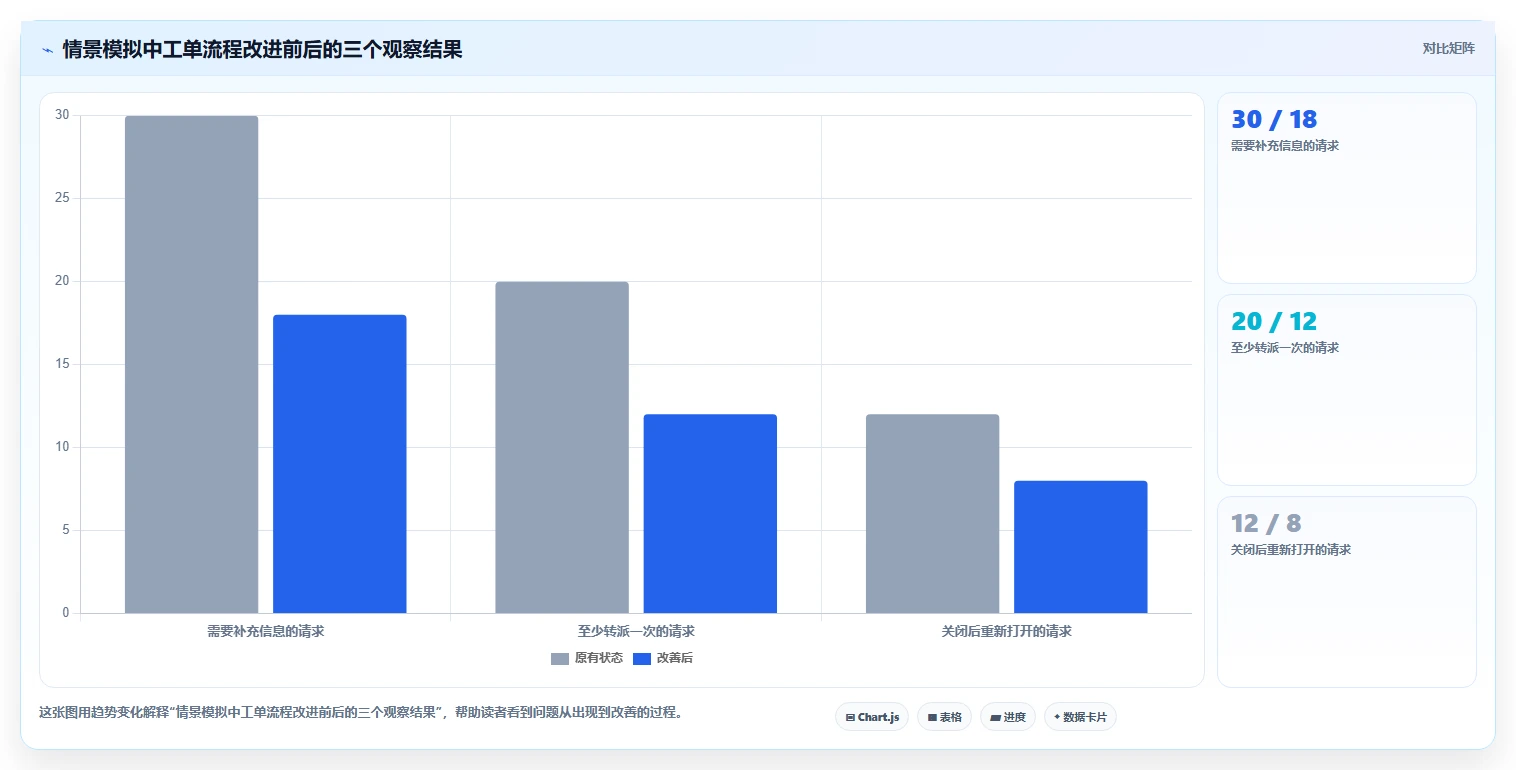The width and height of the screenshot is (1516, 770).
Task: Click the lightning icon beside the title
Action: pyautogui.click(x=47, y=50)
